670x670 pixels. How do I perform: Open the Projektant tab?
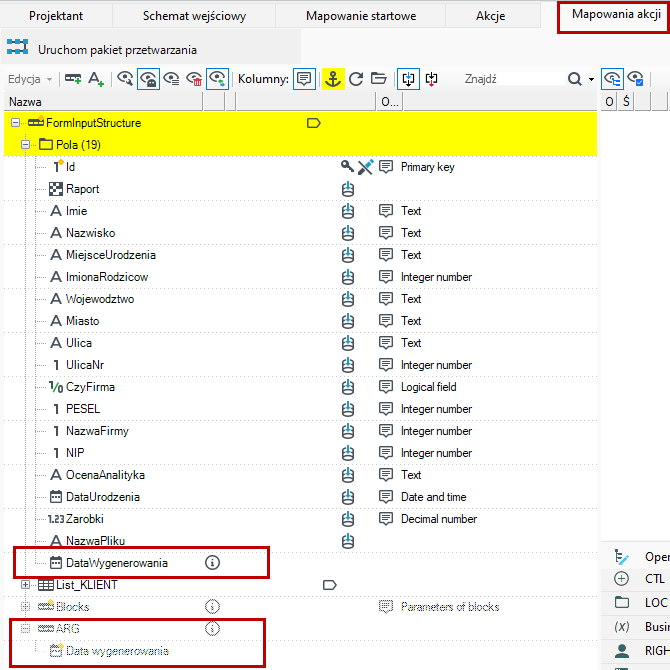tap(56, 16)
